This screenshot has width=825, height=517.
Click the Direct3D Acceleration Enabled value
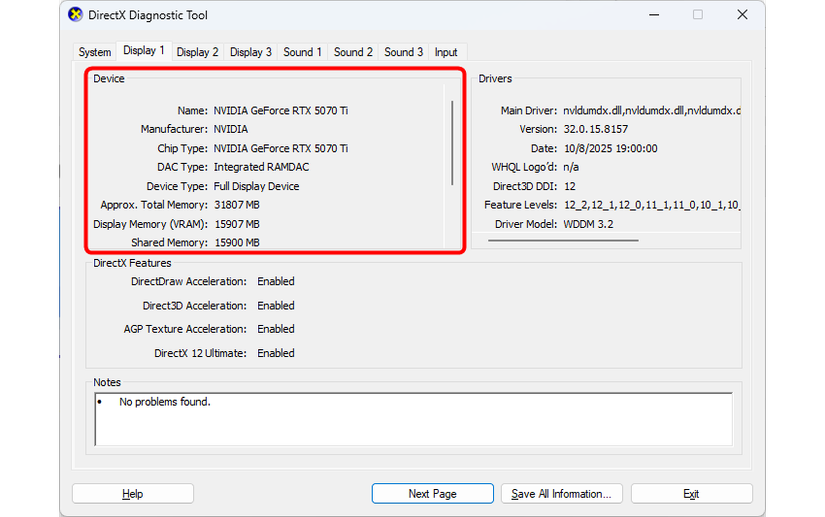click(276, 306)
